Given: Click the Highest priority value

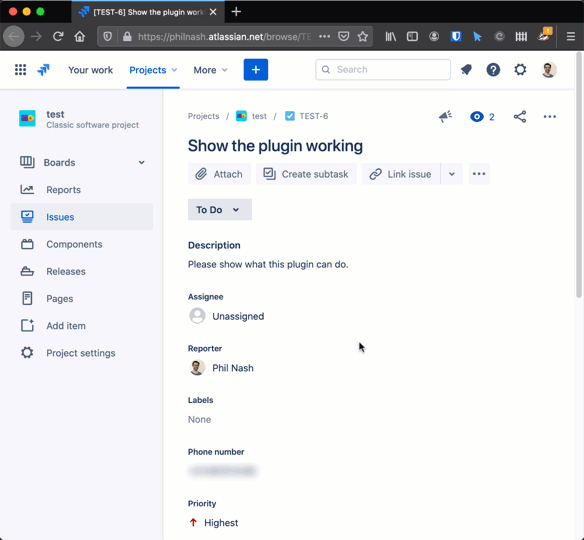Looking at the screenshot, I should pyautogui.click(x=214, y=523).
